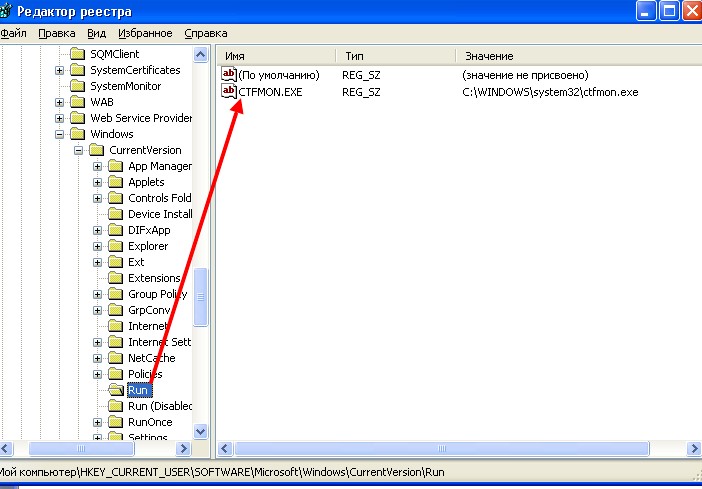Click the registry editor title bar icon

pos(5,11)
